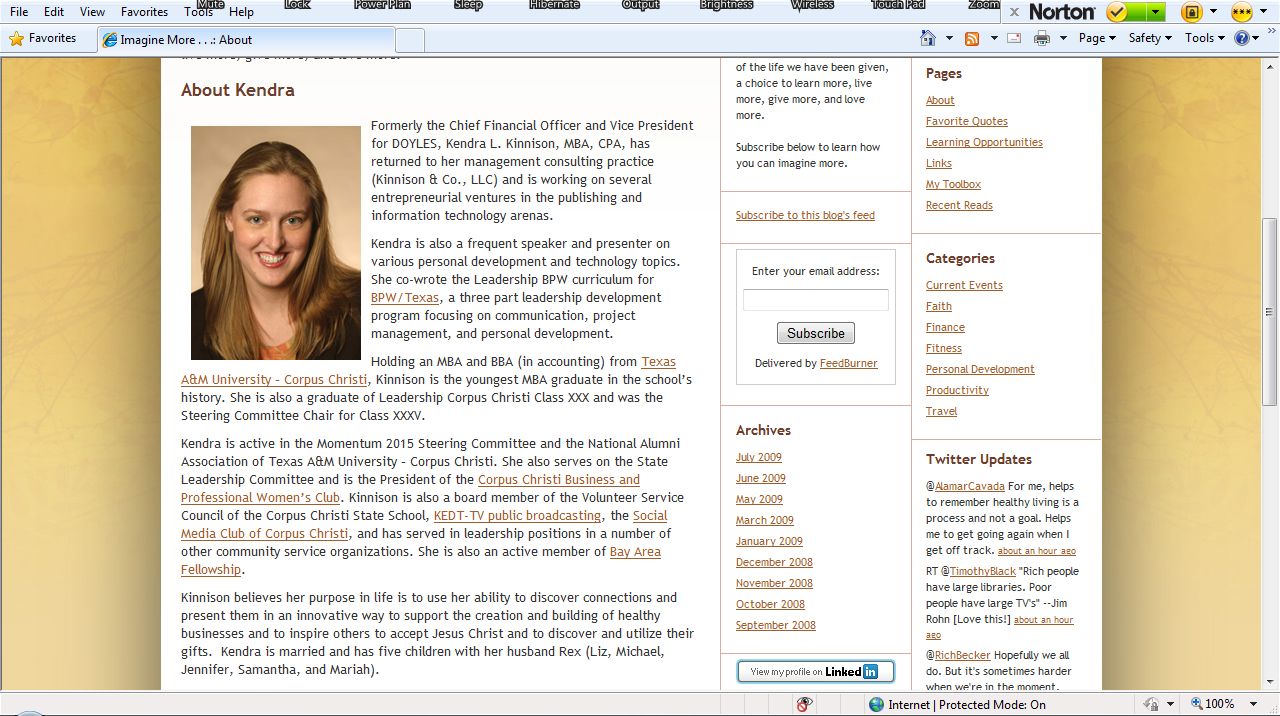Open the View menu

[x=92, y=12]
